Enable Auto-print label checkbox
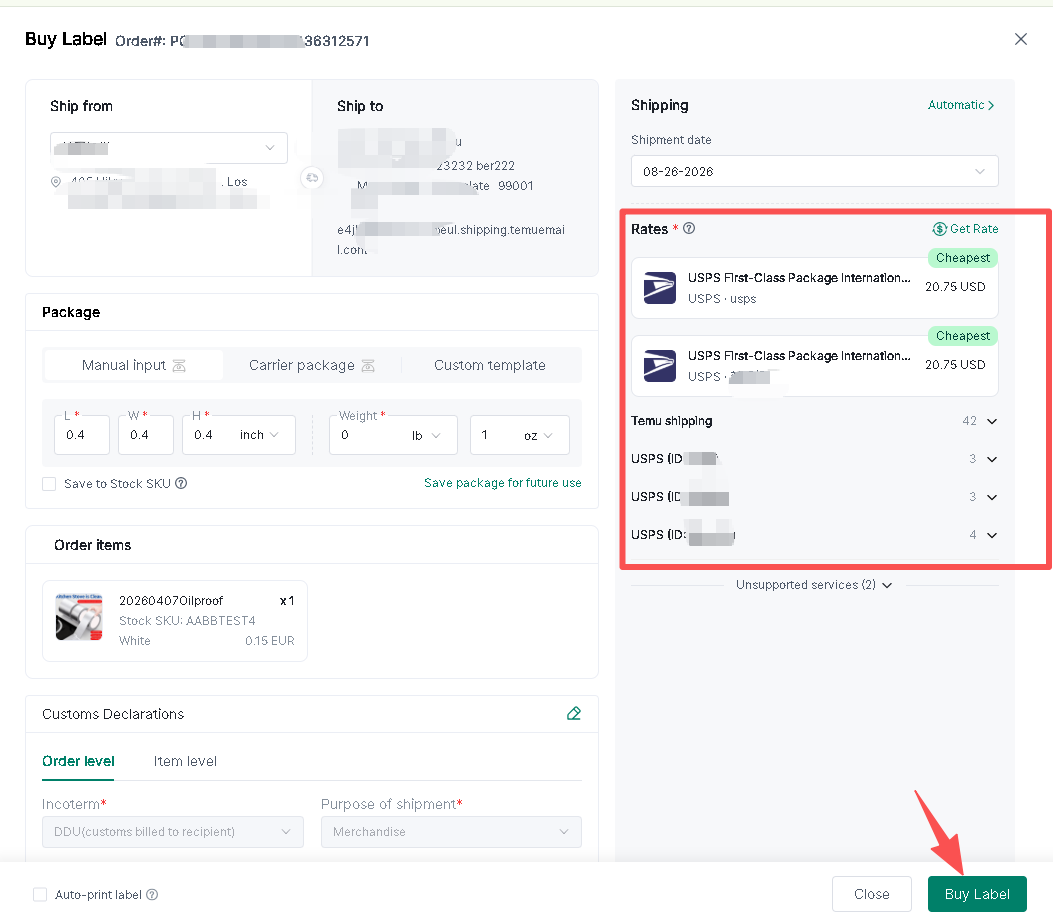The width and height of the screenshot is (1053, 912). pos(40,895)
